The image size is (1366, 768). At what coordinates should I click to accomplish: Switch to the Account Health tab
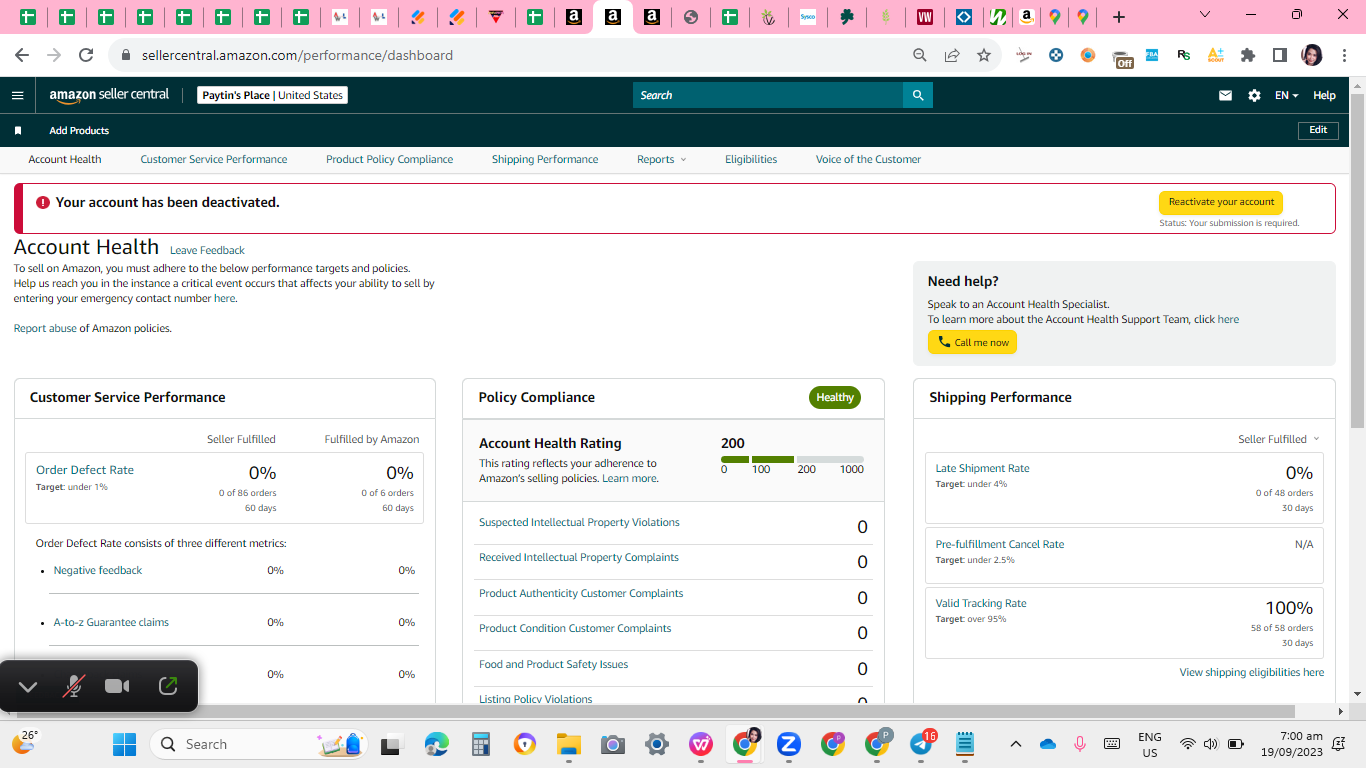point(65,159)
